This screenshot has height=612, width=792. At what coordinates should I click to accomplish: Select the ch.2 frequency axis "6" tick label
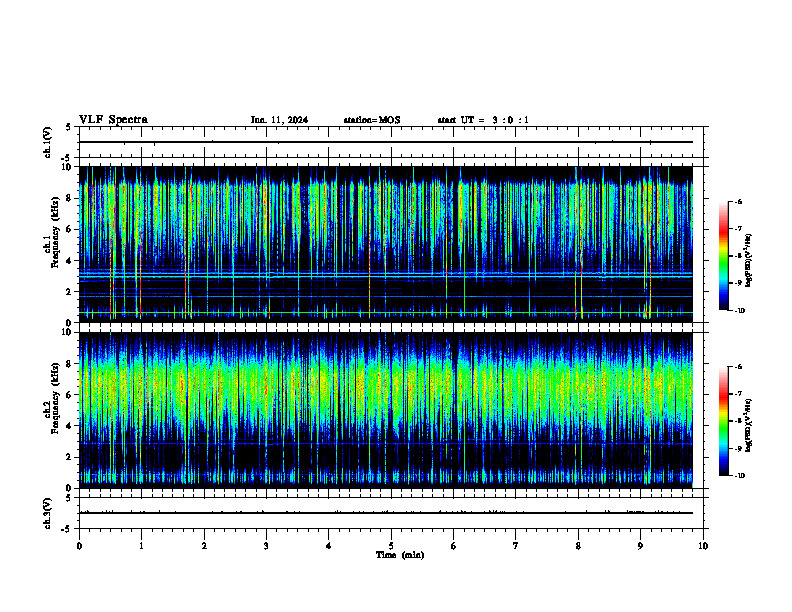pyautogui.click(x=71, y=395)
